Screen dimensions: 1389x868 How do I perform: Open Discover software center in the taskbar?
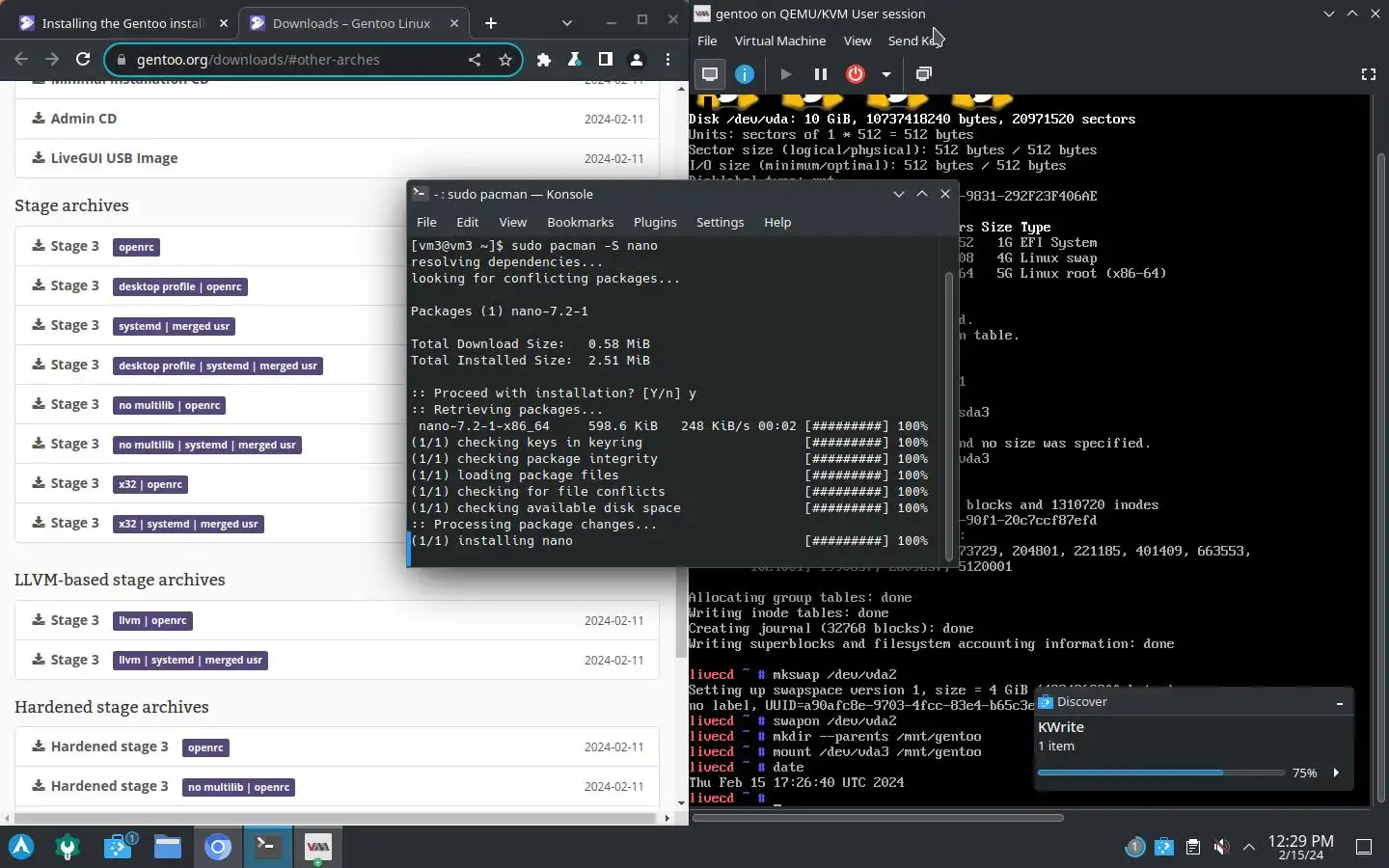click(118, 847)
